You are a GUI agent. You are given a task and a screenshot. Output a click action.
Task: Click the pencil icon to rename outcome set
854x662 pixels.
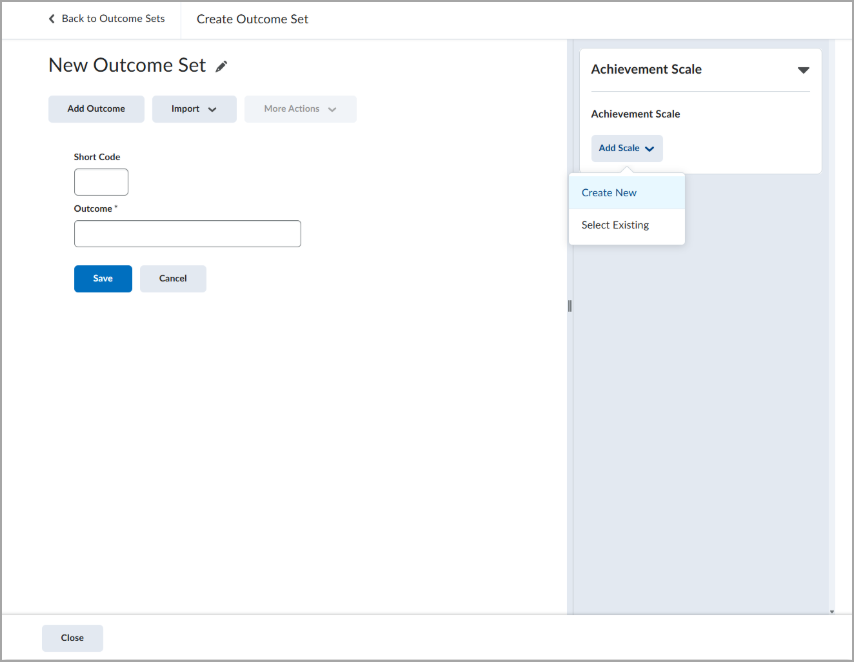point(221,66)
